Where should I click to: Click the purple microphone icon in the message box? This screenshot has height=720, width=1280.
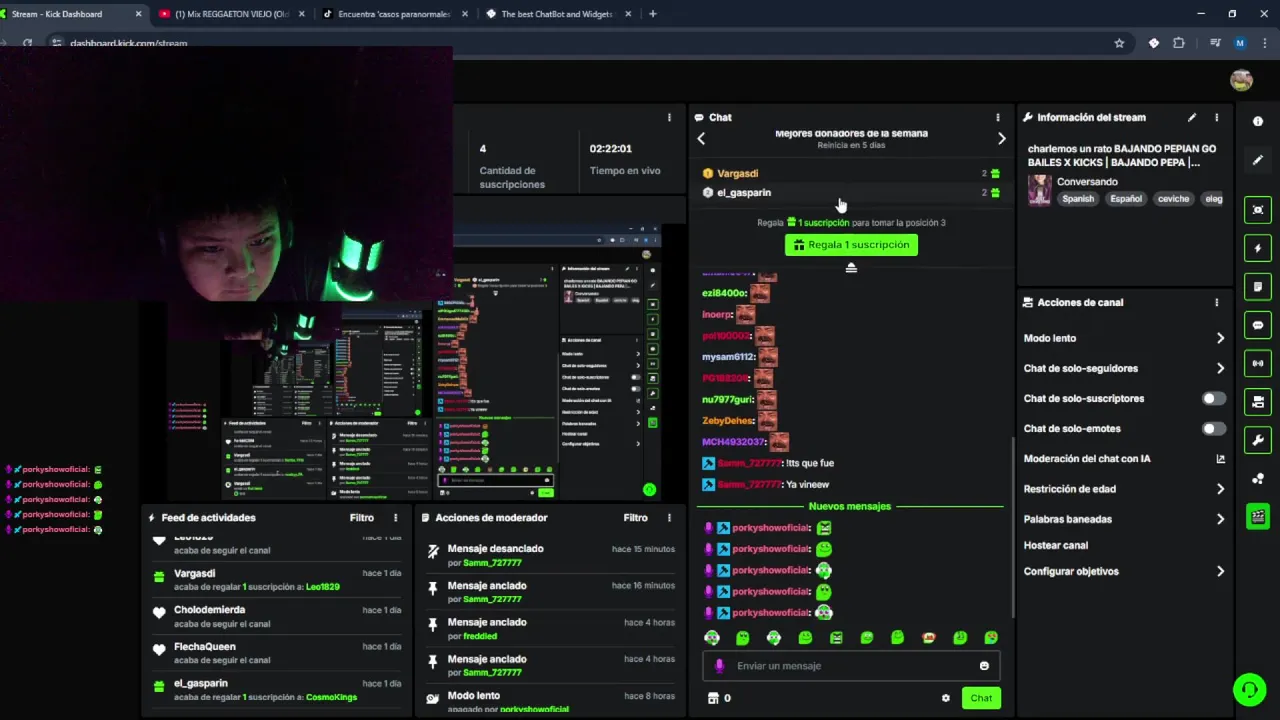pyautogui.click(x=719, y=666)
